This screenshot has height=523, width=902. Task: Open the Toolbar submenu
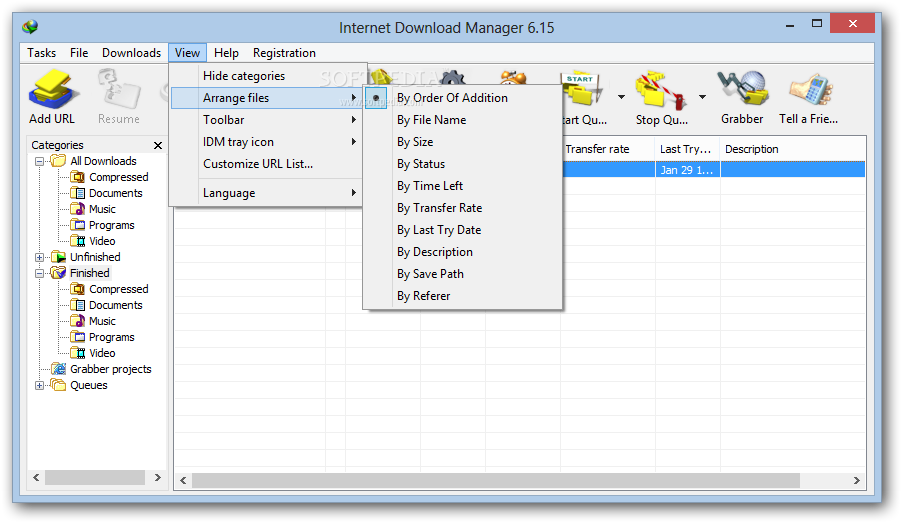coord(266,120)
